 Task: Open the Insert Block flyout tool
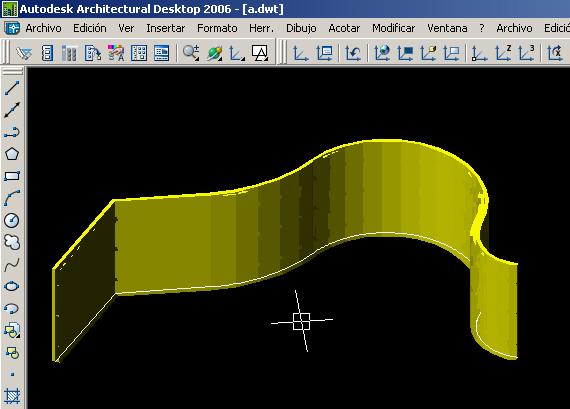click(x=12, y=330)
